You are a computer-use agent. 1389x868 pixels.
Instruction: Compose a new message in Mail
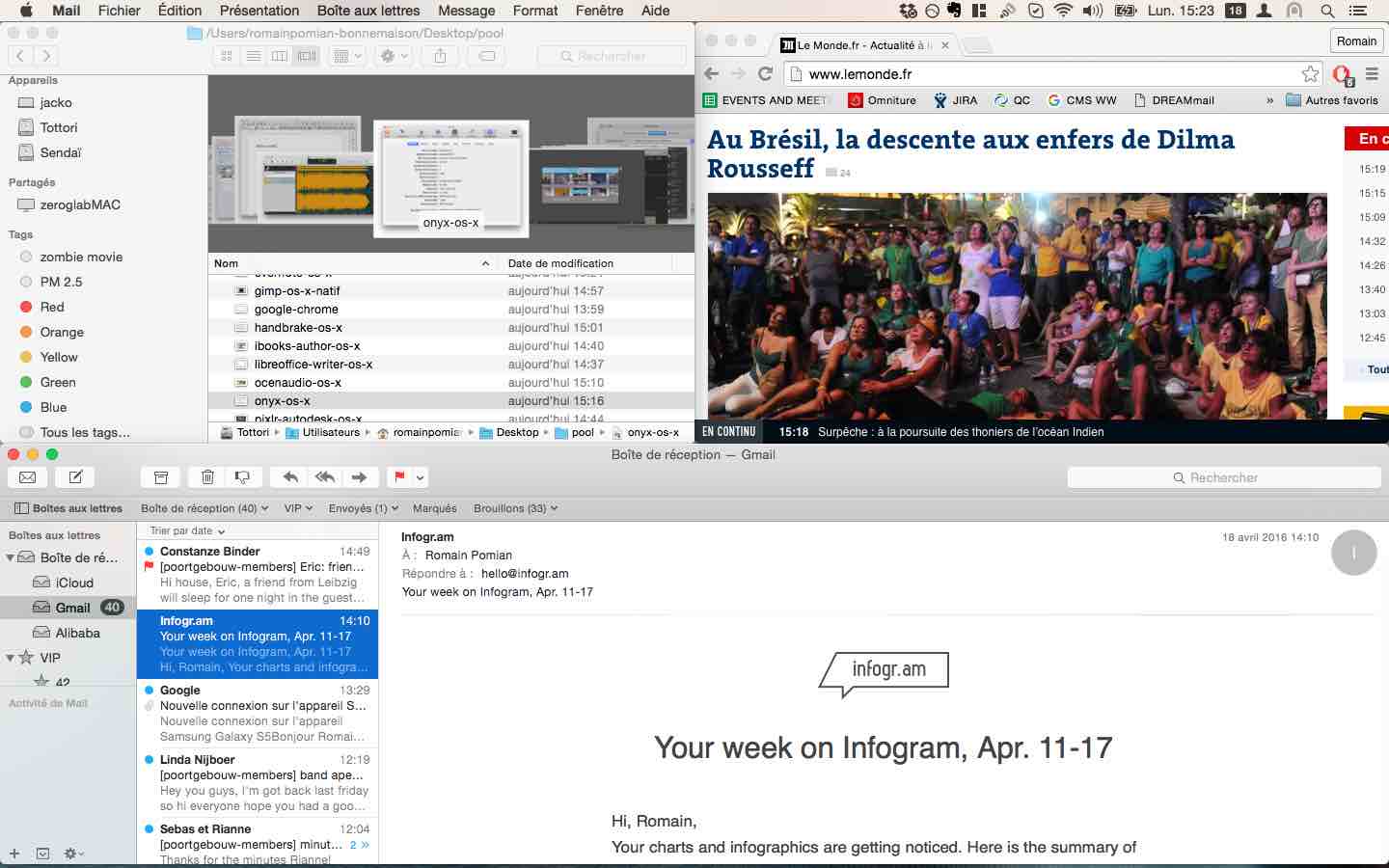pyautogui.click(x=75, y=476)
